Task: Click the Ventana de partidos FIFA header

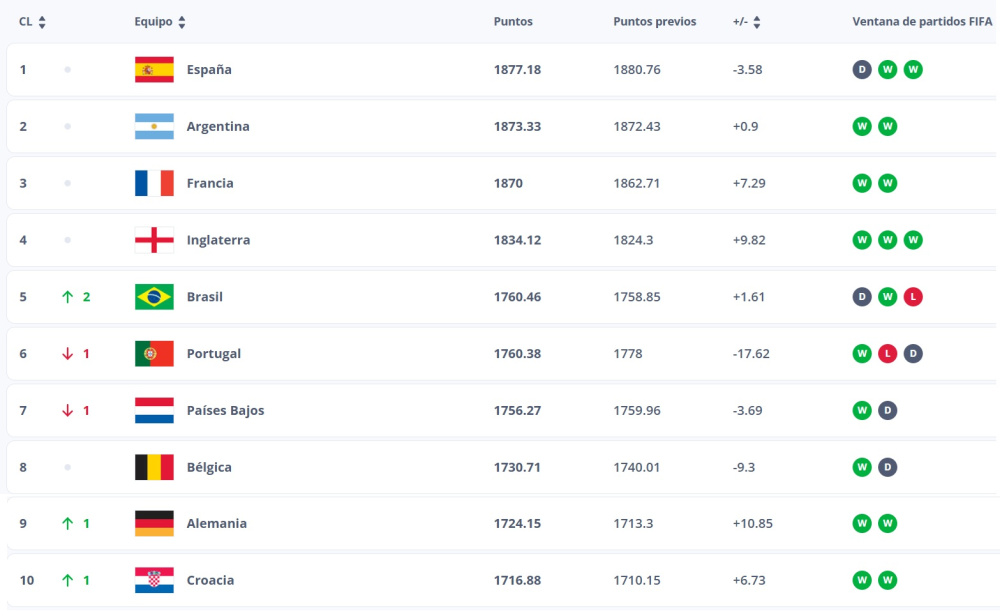Action: coord(923,22)
